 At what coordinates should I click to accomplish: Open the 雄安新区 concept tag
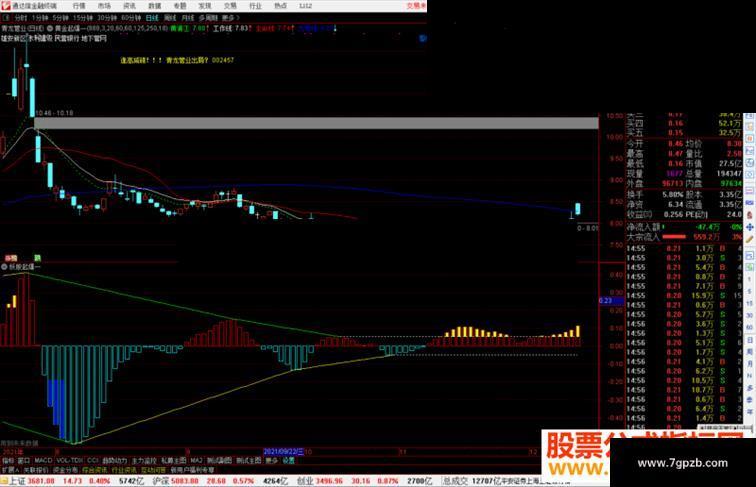pyautogui.click(x=14, y=38)
